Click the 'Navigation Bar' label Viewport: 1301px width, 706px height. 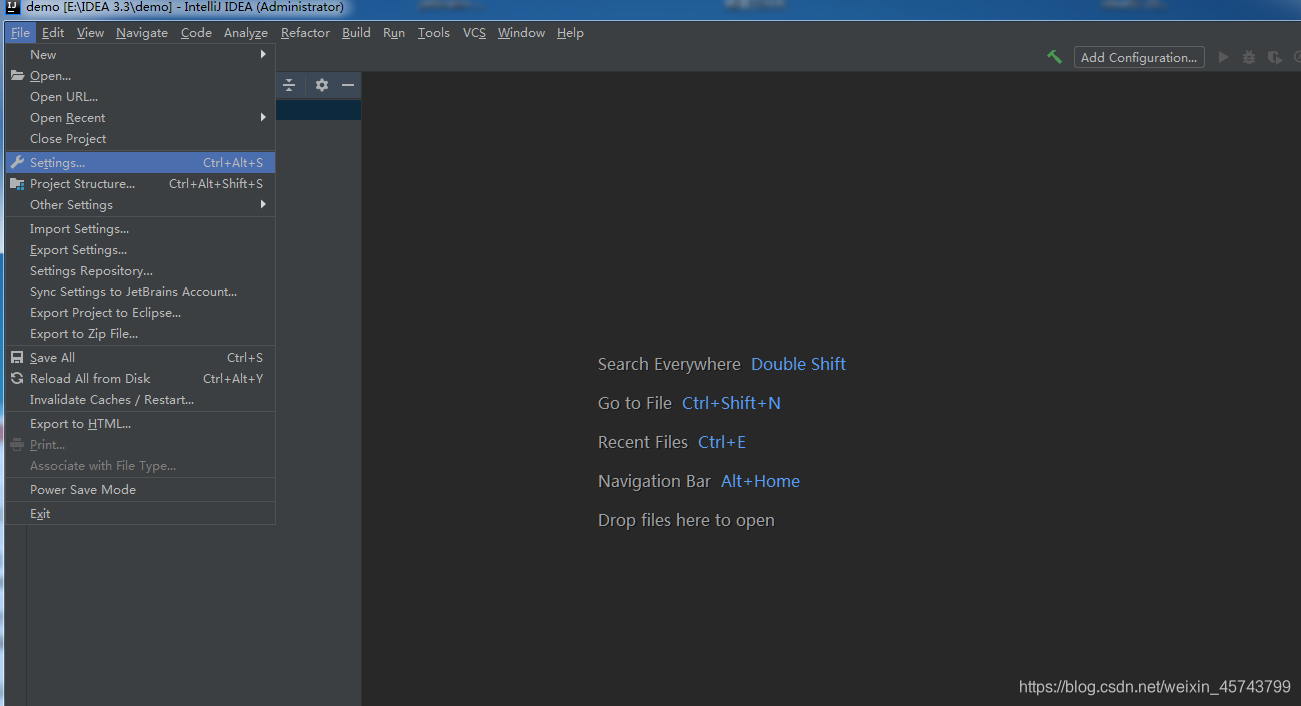(654, 481)
